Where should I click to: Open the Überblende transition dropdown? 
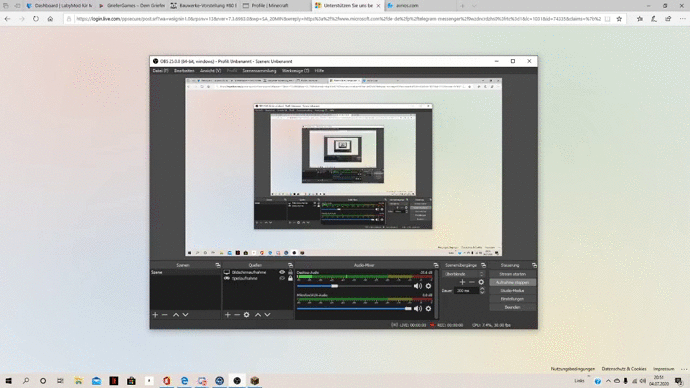coord(463,274)
